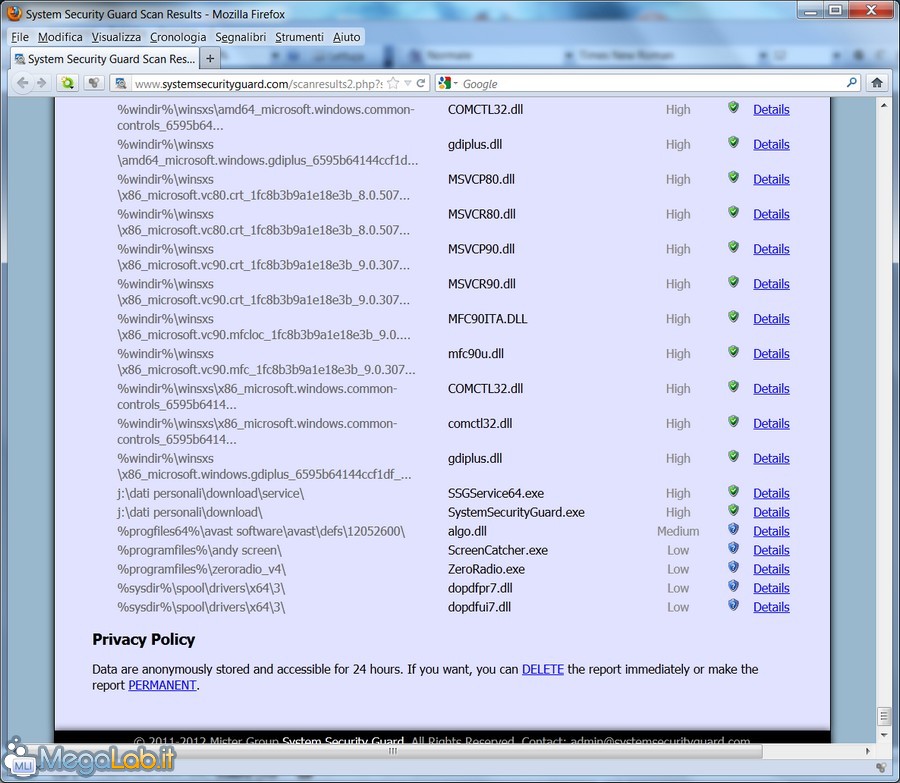Select the ScreenCatcher.exe file name
The width and height of the screenshot is (900, 783).
coord(498,551)
